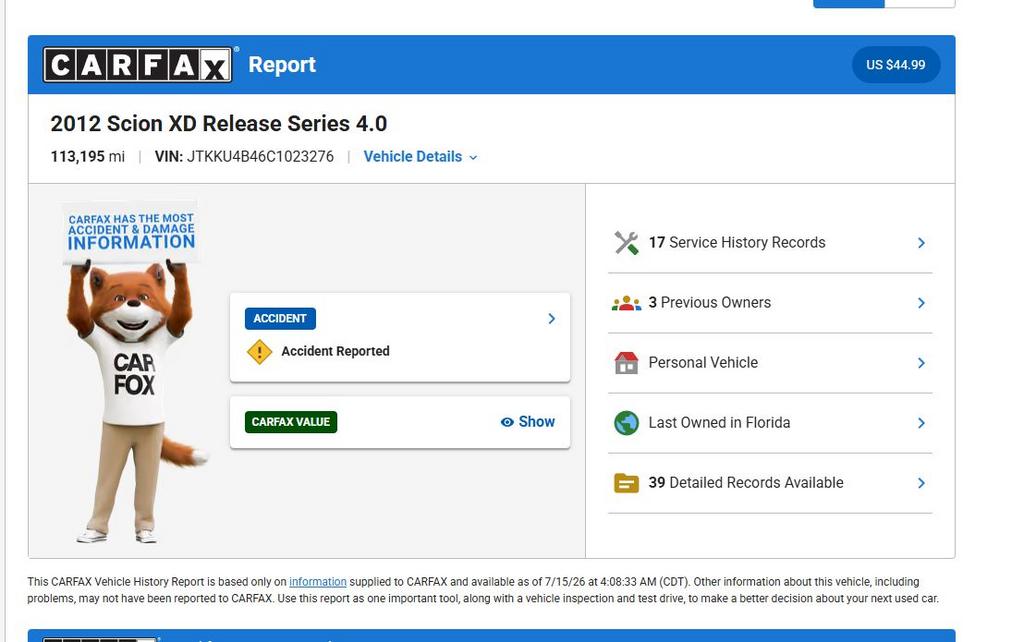Select 3 Previous Owners text
The image size is (1024, 642).
(x=709, y=303)
